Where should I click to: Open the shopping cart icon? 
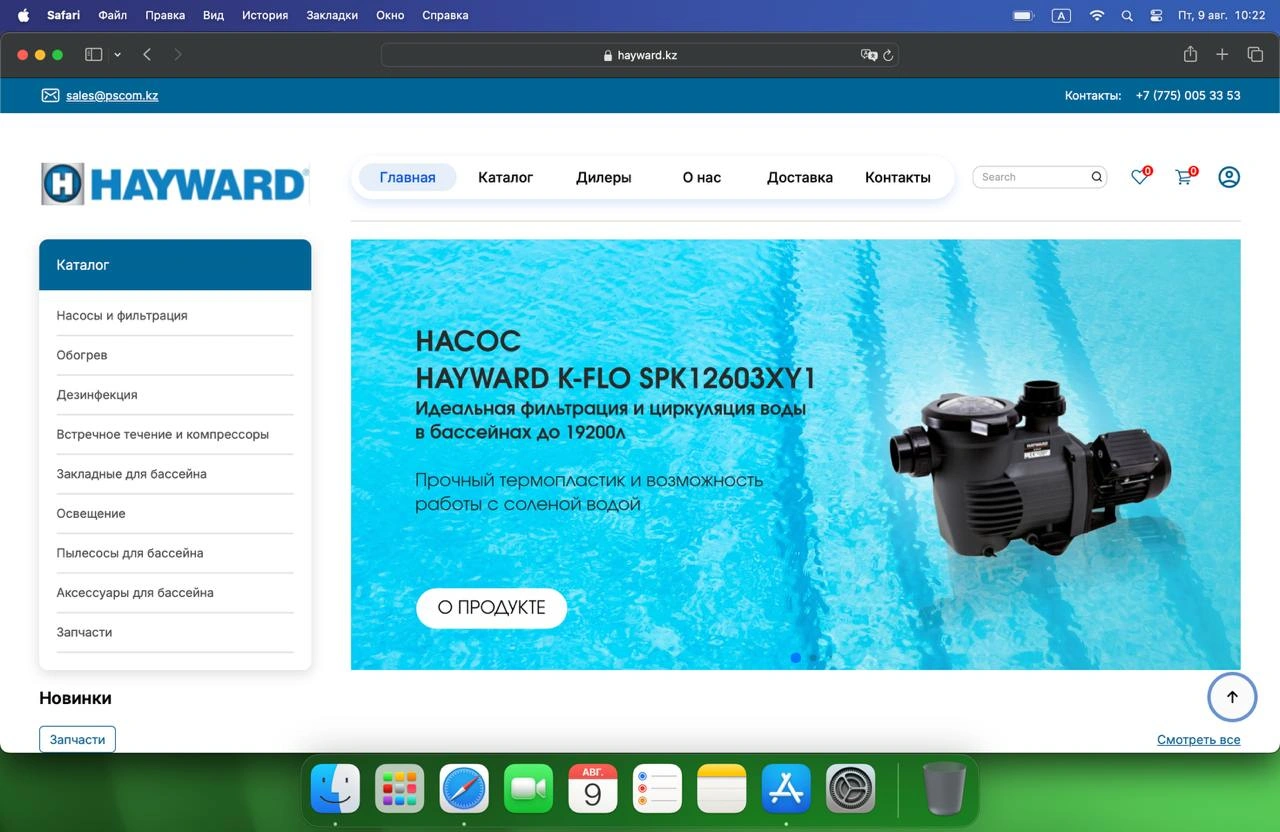click(x=1184, y=177)
